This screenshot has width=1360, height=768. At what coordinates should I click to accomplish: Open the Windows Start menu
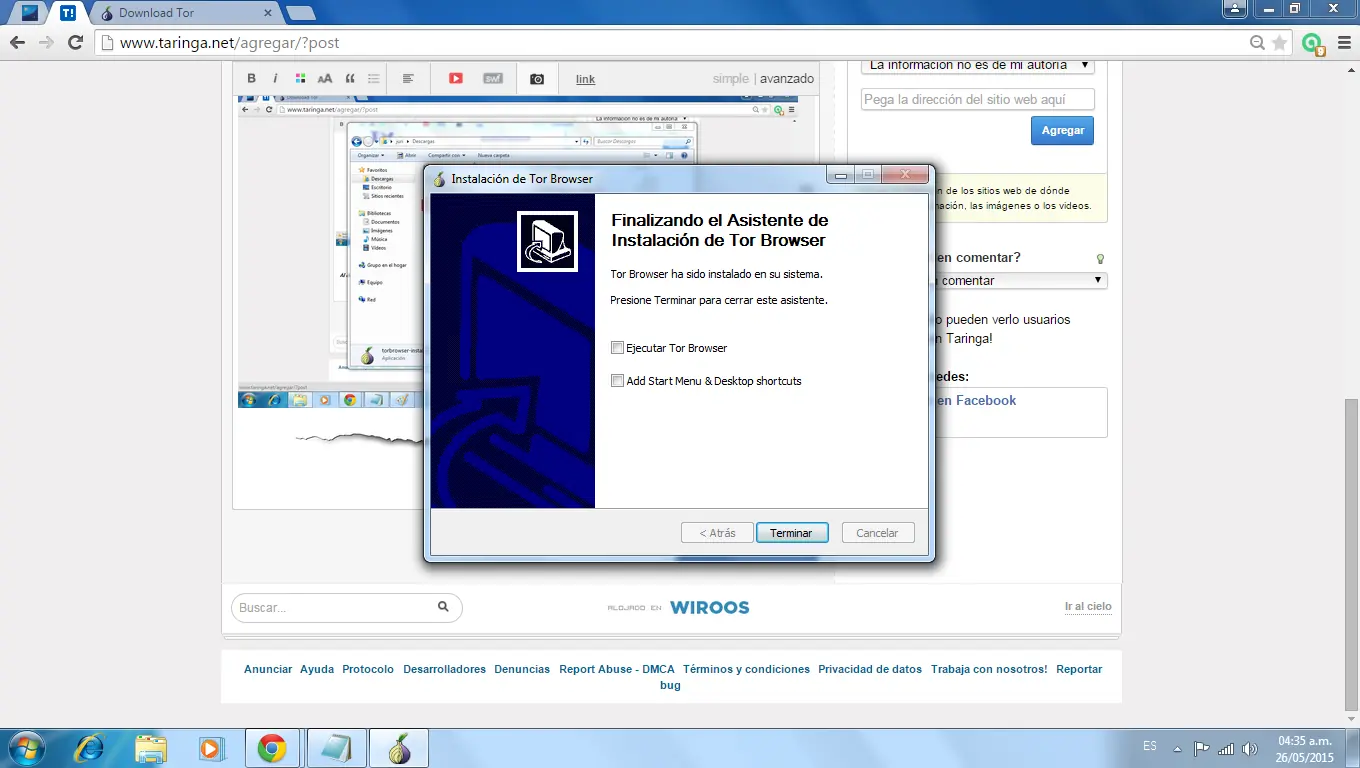pyautogui.click(x=25, y=747)
